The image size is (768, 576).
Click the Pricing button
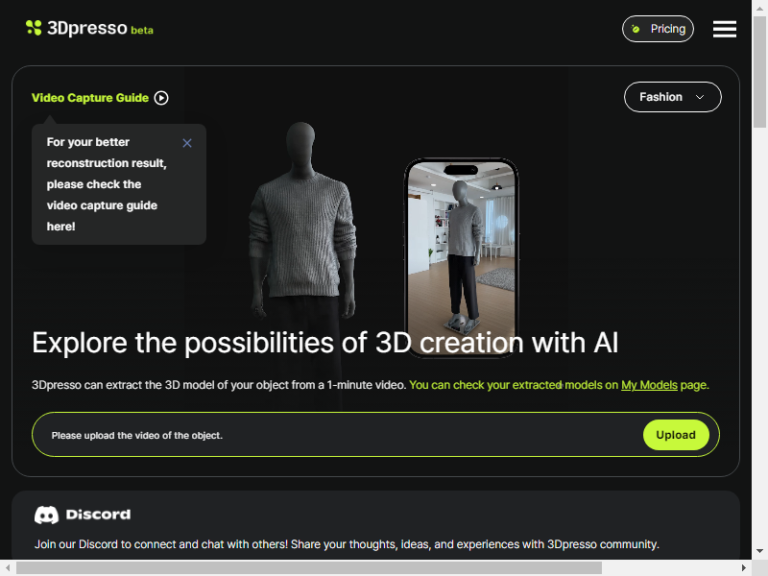(658, 29)
